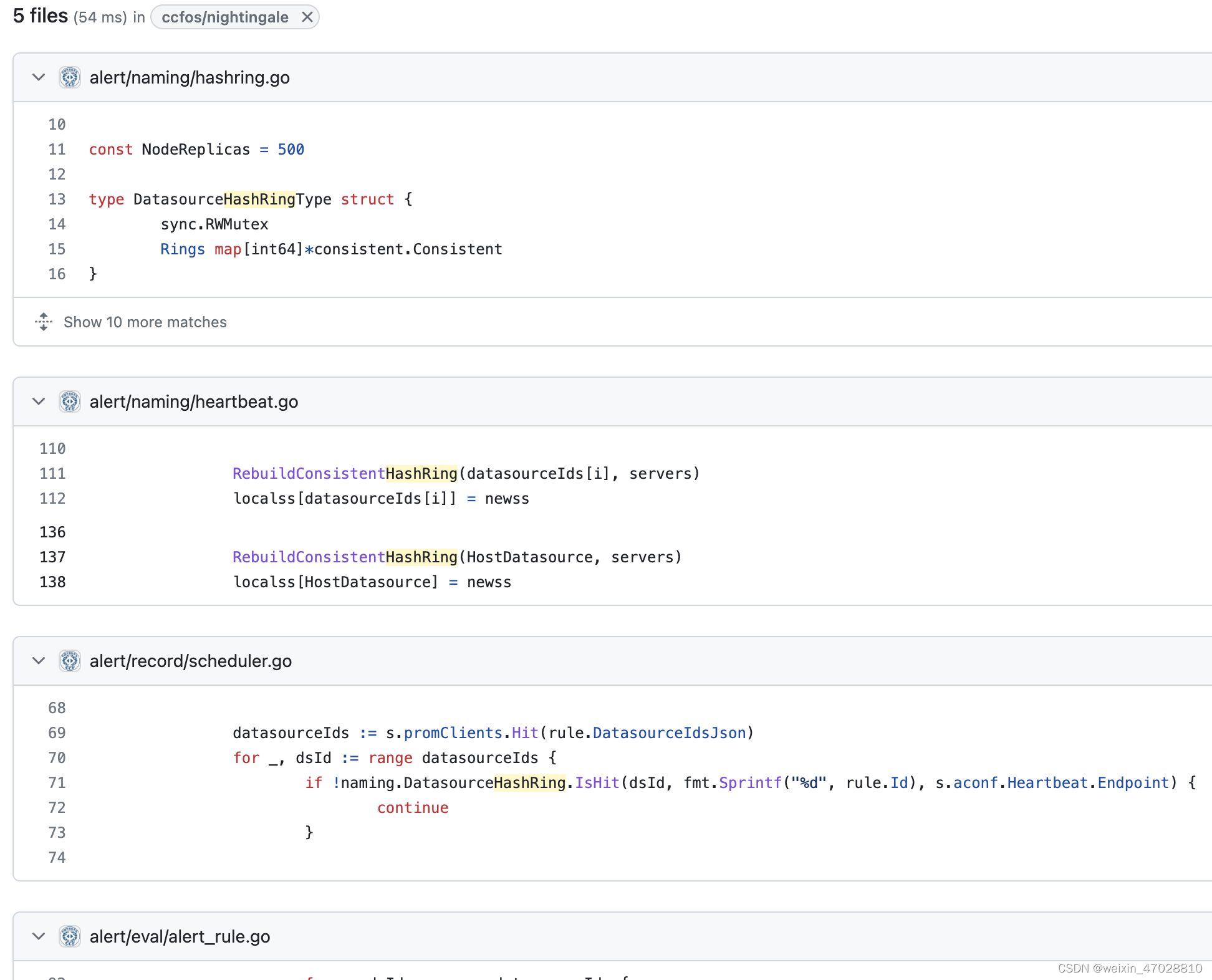Click the DatasourceHashRingType struct declaration
The image size is (1212, 980).
[251, 199]
